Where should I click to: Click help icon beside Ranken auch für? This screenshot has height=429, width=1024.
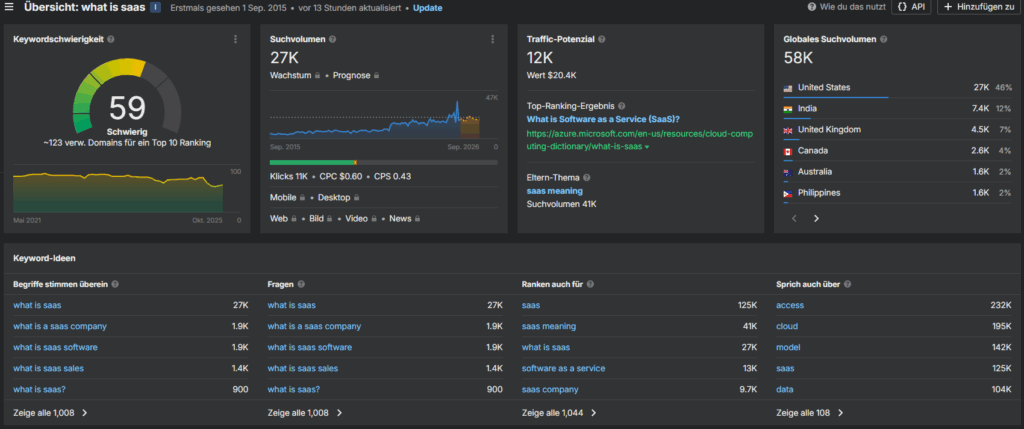[x=590, y=285]
